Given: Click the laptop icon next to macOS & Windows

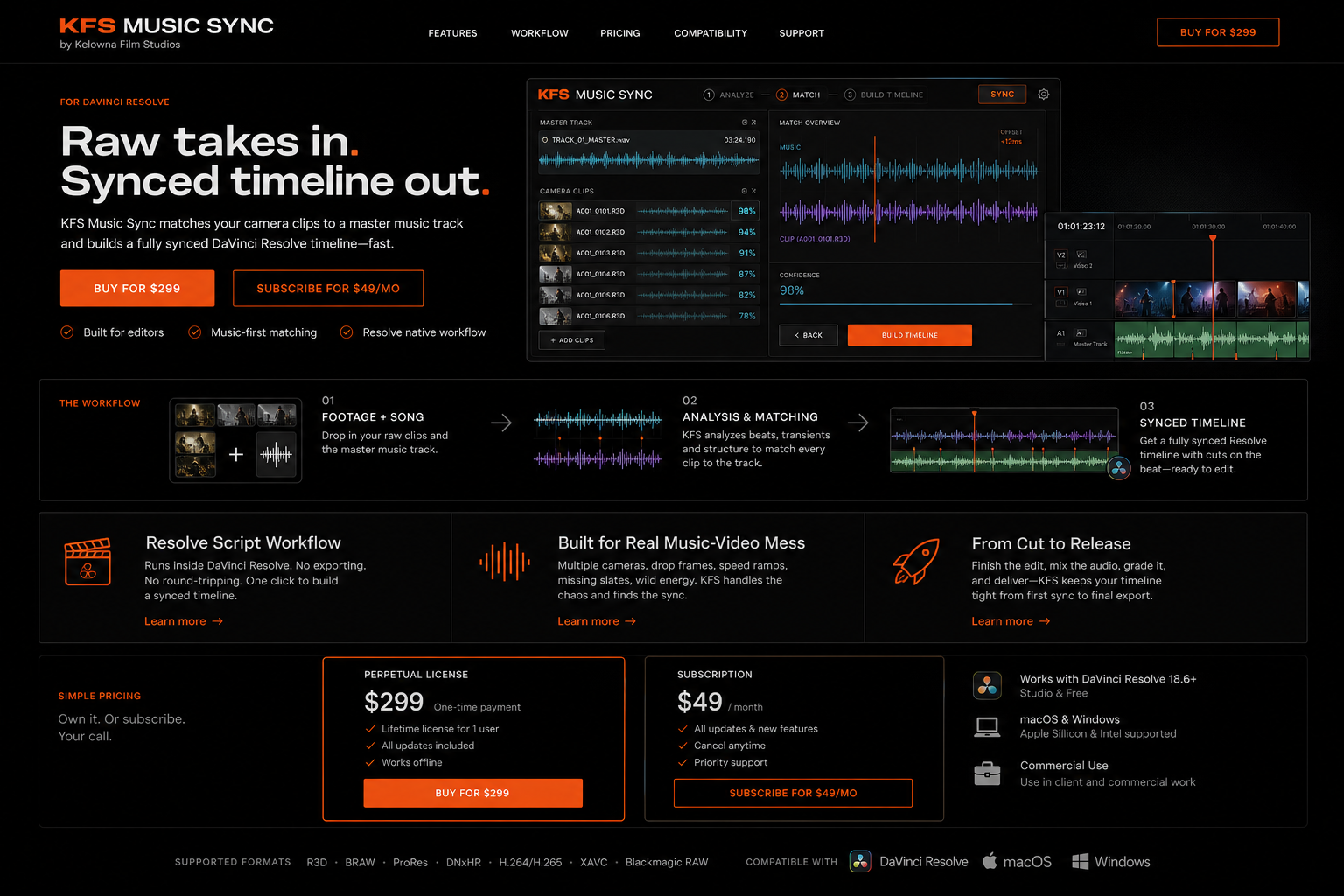Looking at the screenshot, I should click(987, 726).
